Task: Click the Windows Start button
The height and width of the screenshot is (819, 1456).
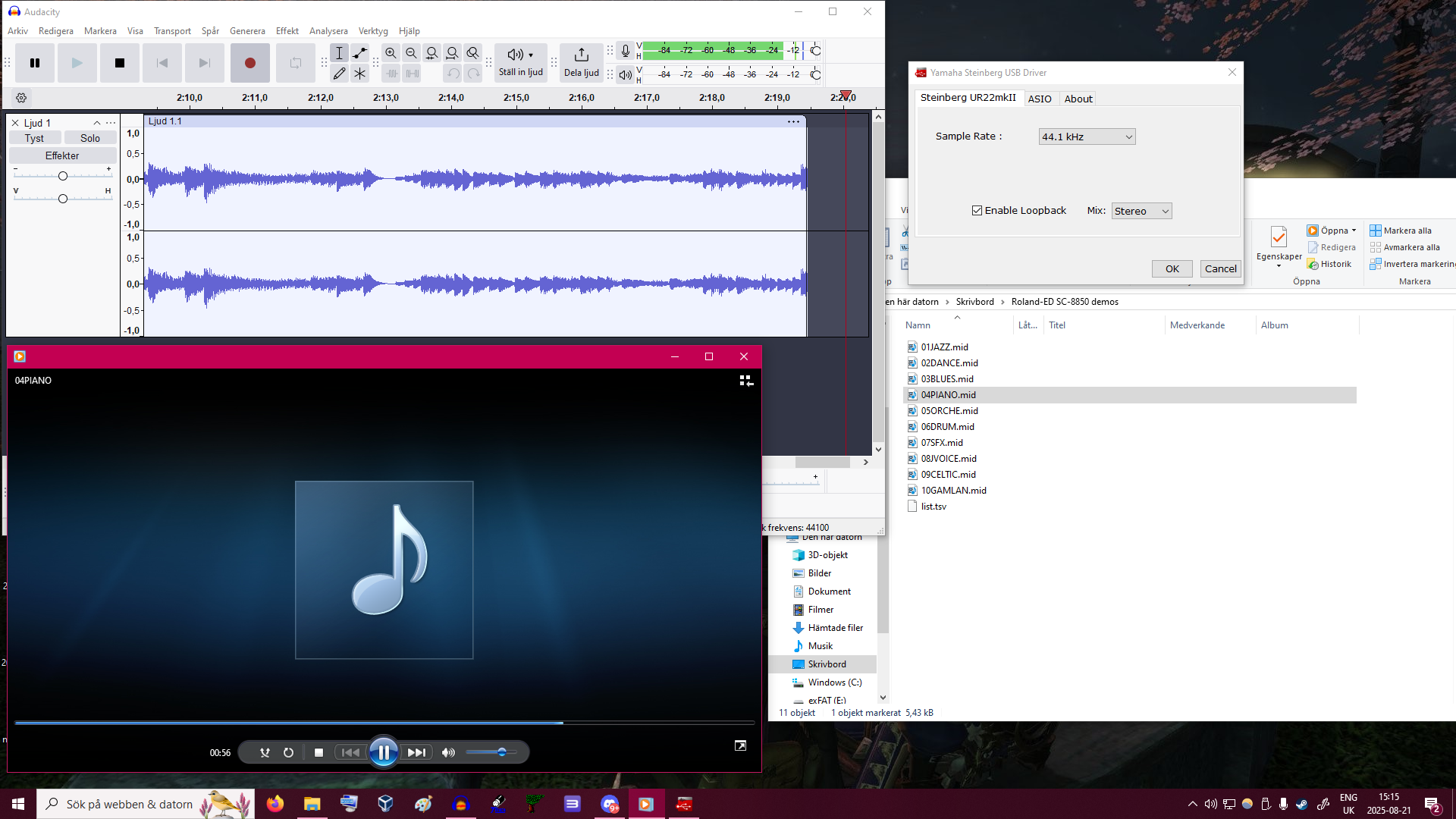Action: (18, 804)
